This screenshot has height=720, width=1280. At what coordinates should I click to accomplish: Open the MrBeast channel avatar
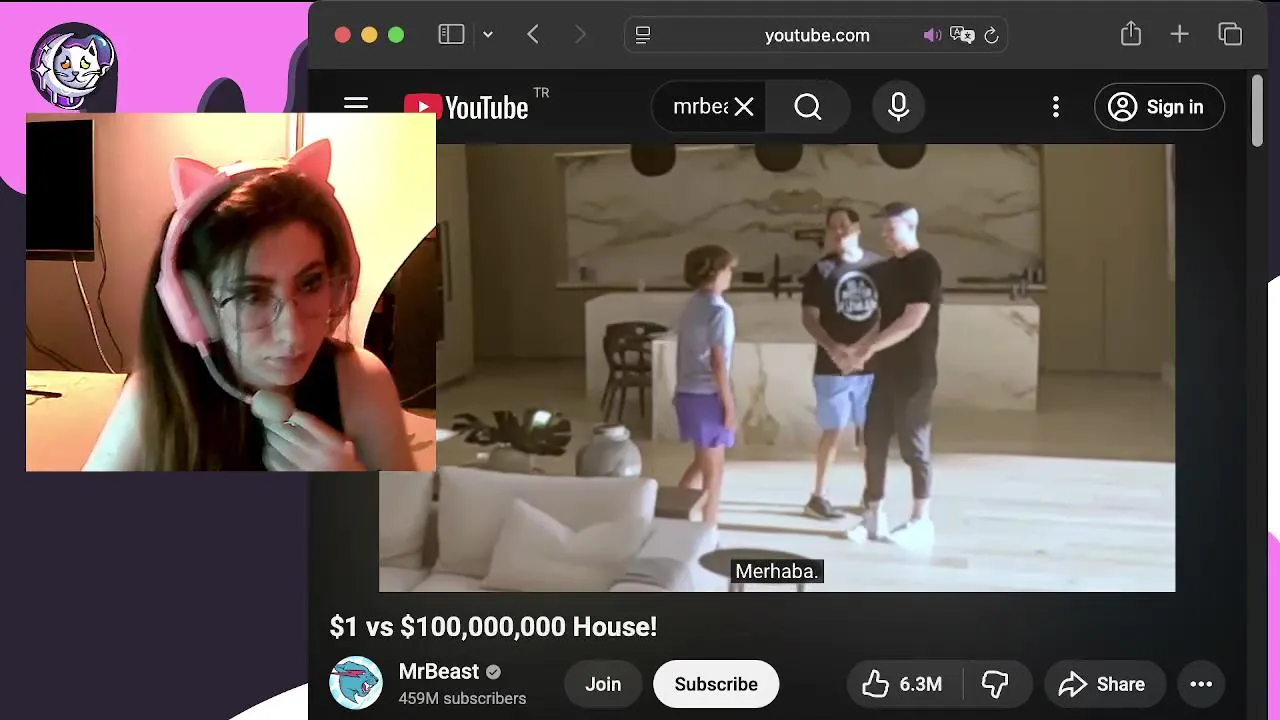tap(356, 683)
